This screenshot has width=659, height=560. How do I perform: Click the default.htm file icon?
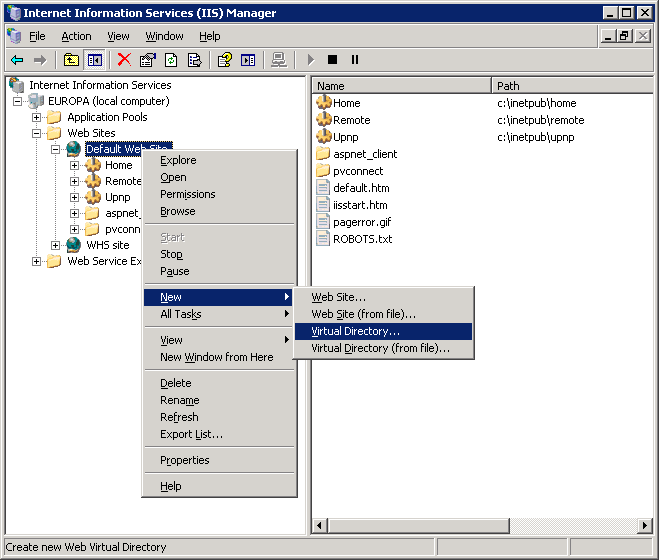tap(323, 188)
